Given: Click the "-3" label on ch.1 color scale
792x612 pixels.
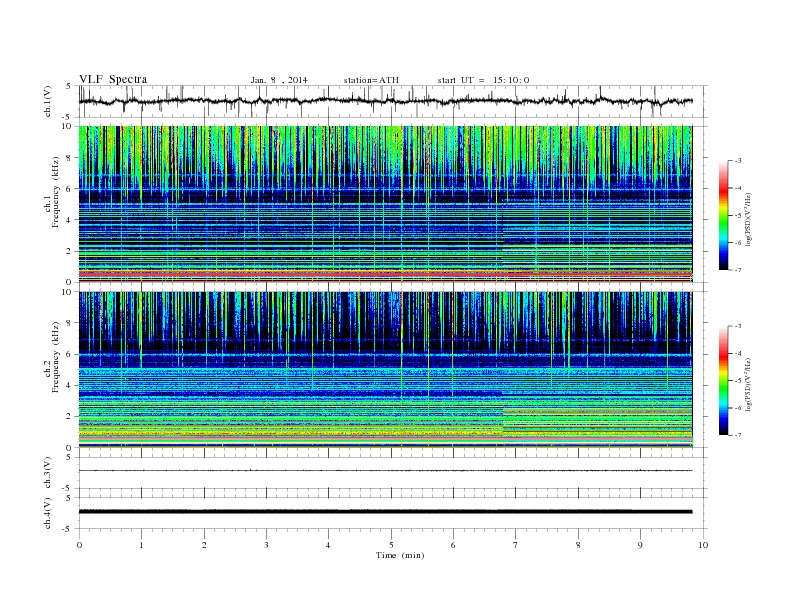Looking at the screenshot, I should coord(738,161).
